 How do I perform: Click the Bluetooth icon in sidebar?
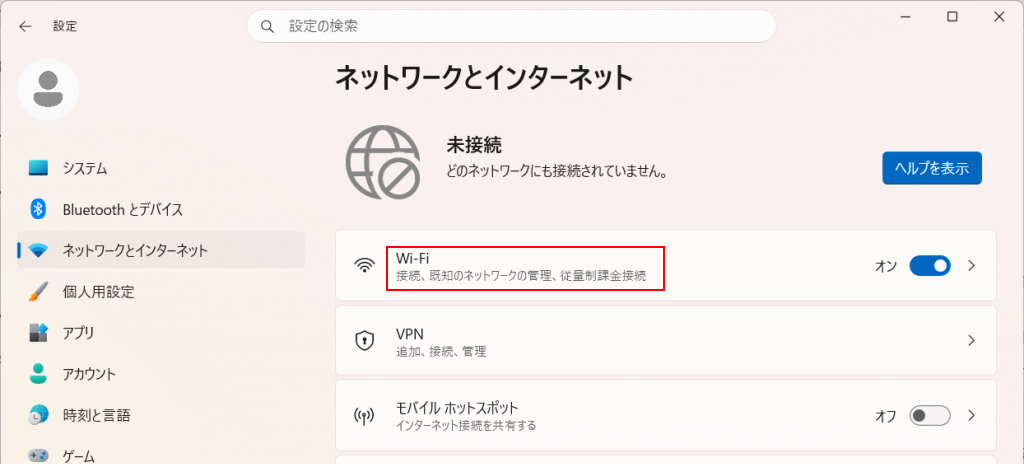click(38, 209)
